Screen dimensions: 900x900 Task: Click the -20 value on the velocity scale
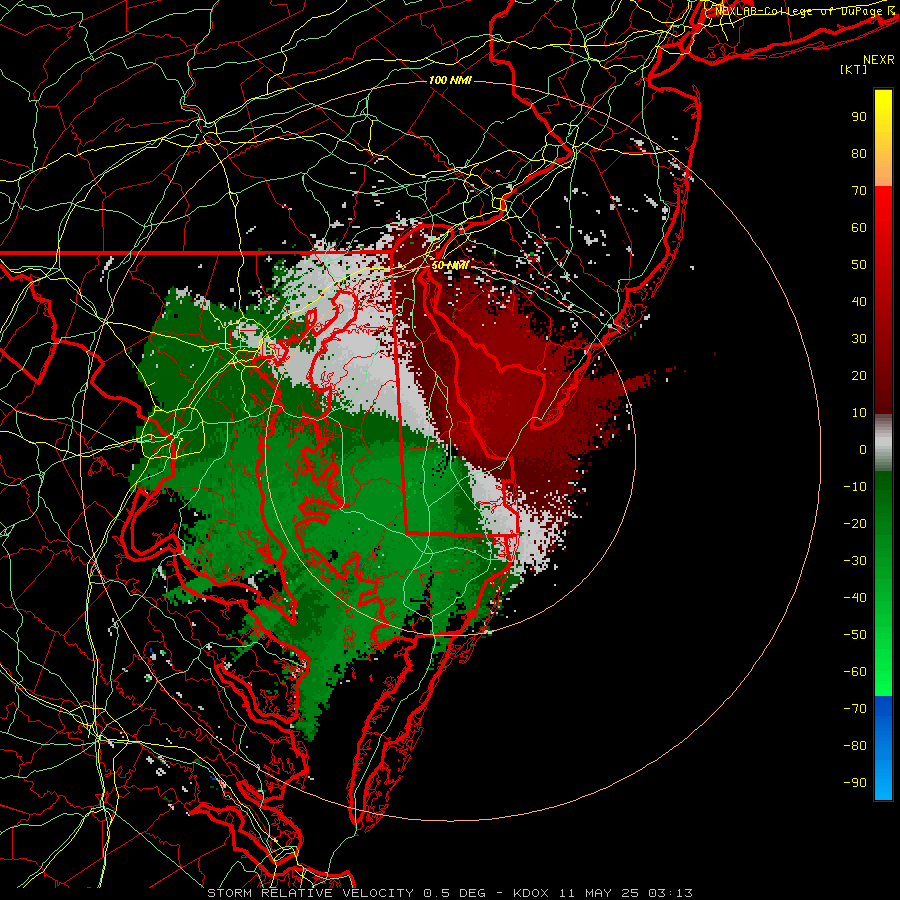coord(855,524)
